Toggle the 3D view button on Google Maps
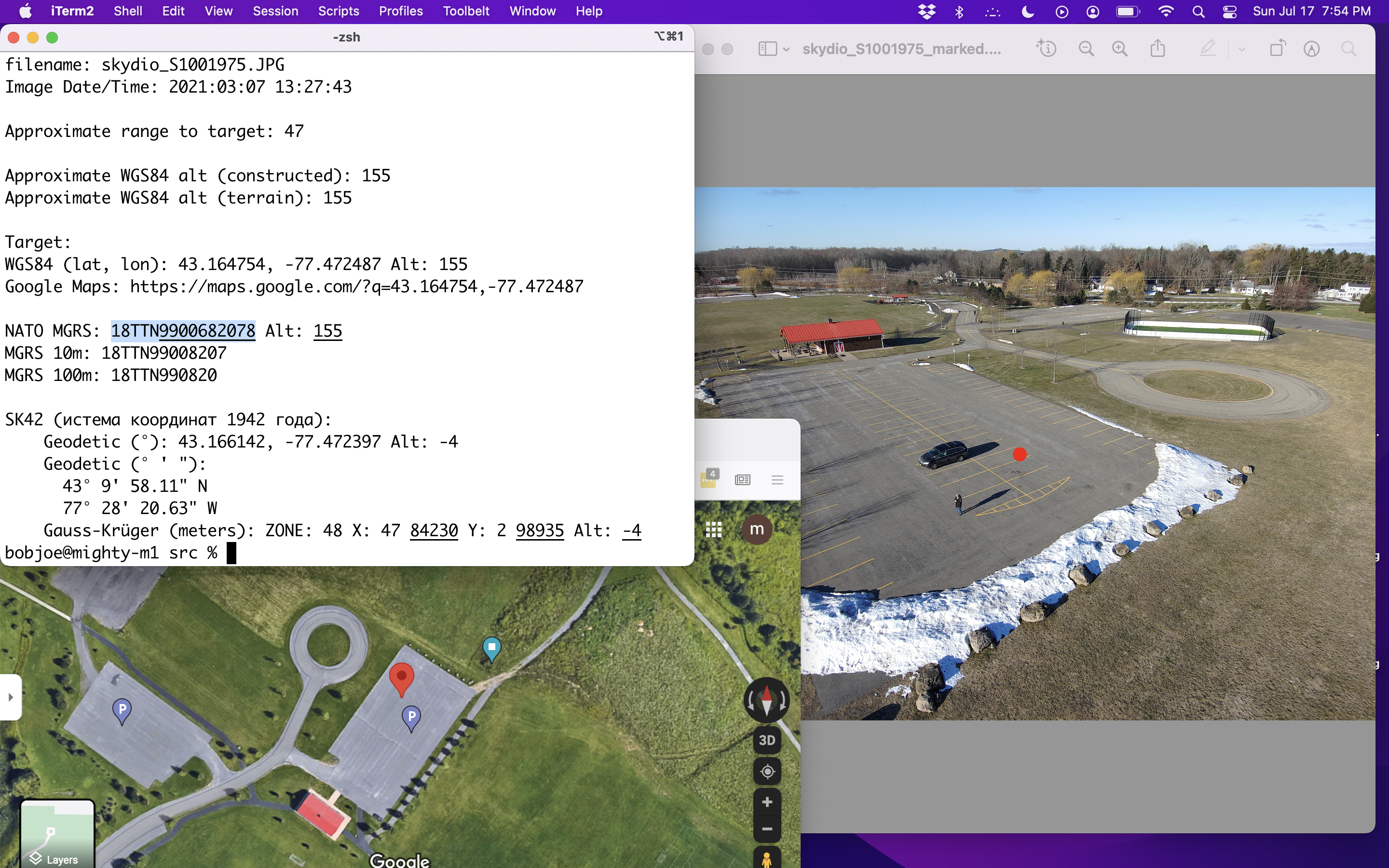This screenshot has height=868, width=1389. [x=767, y=738]
